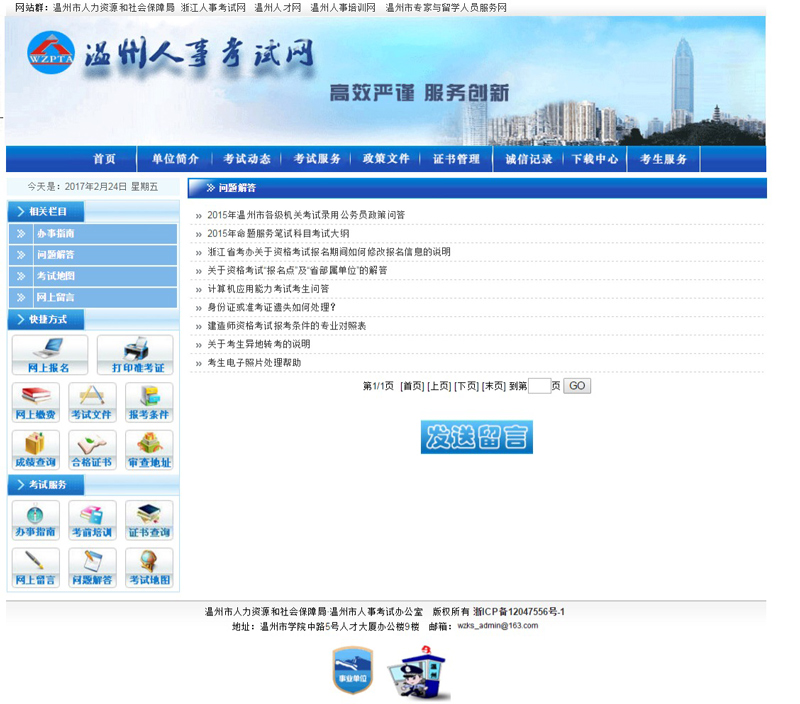Image resolution: width=800 pixels, height=704 pixels.
Task: Open 温州市专家与留学人员服务网 link
Action: 446,8
